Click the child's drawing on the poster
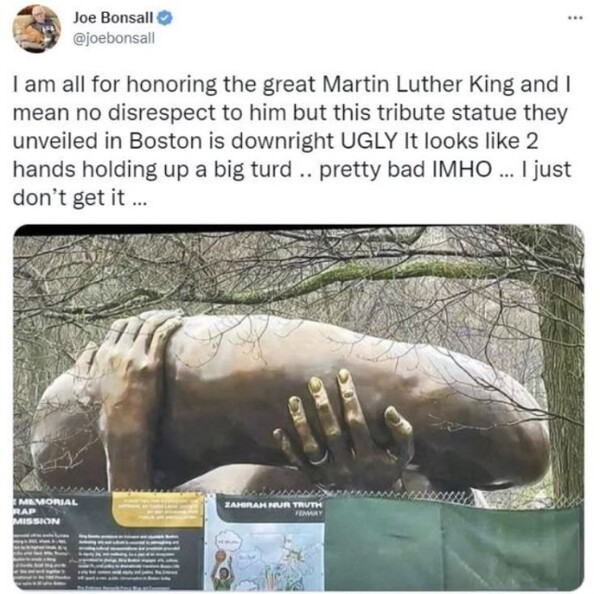The image size is (600, 594). point(265,559)
